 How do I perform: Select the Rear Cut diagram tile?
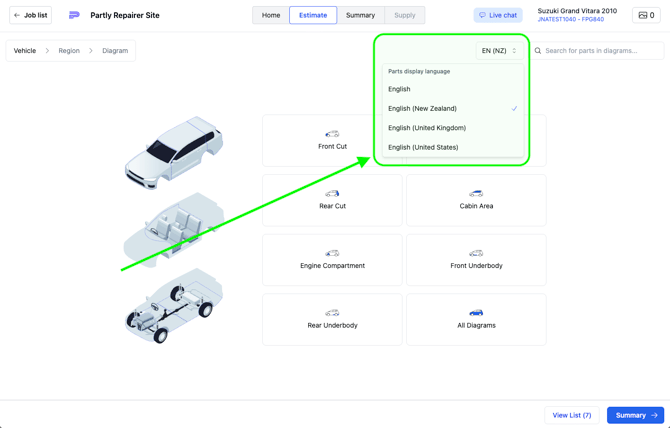click(332, 200)
